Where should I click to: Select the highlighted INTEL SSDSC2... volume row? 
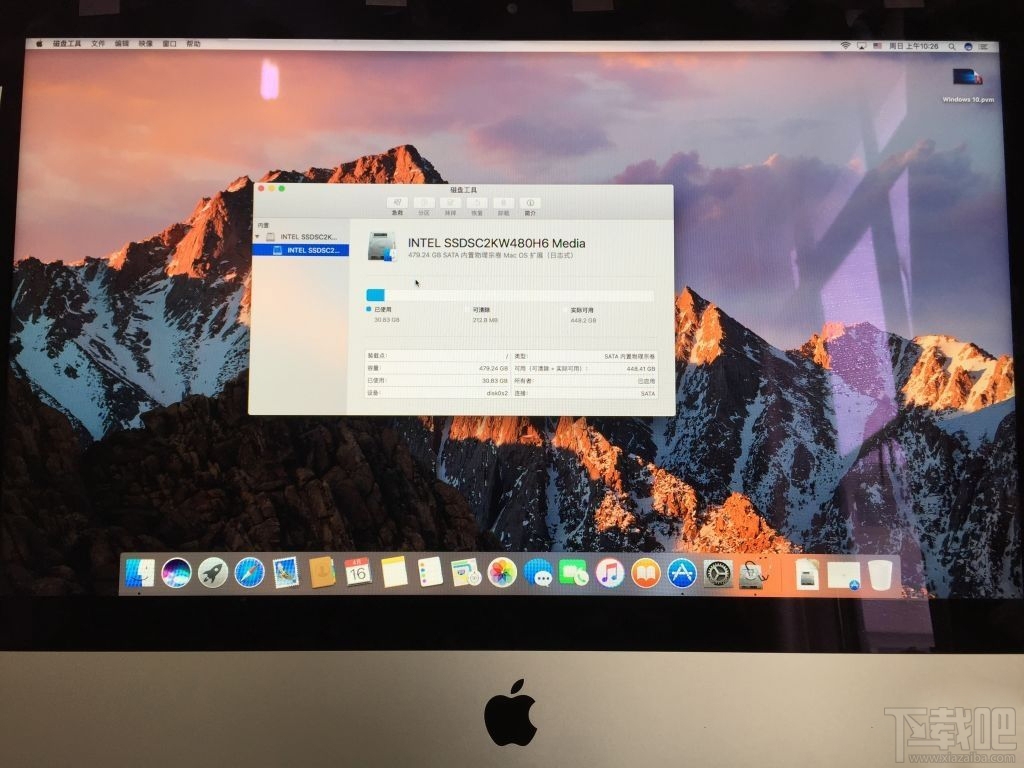point(301,250)
